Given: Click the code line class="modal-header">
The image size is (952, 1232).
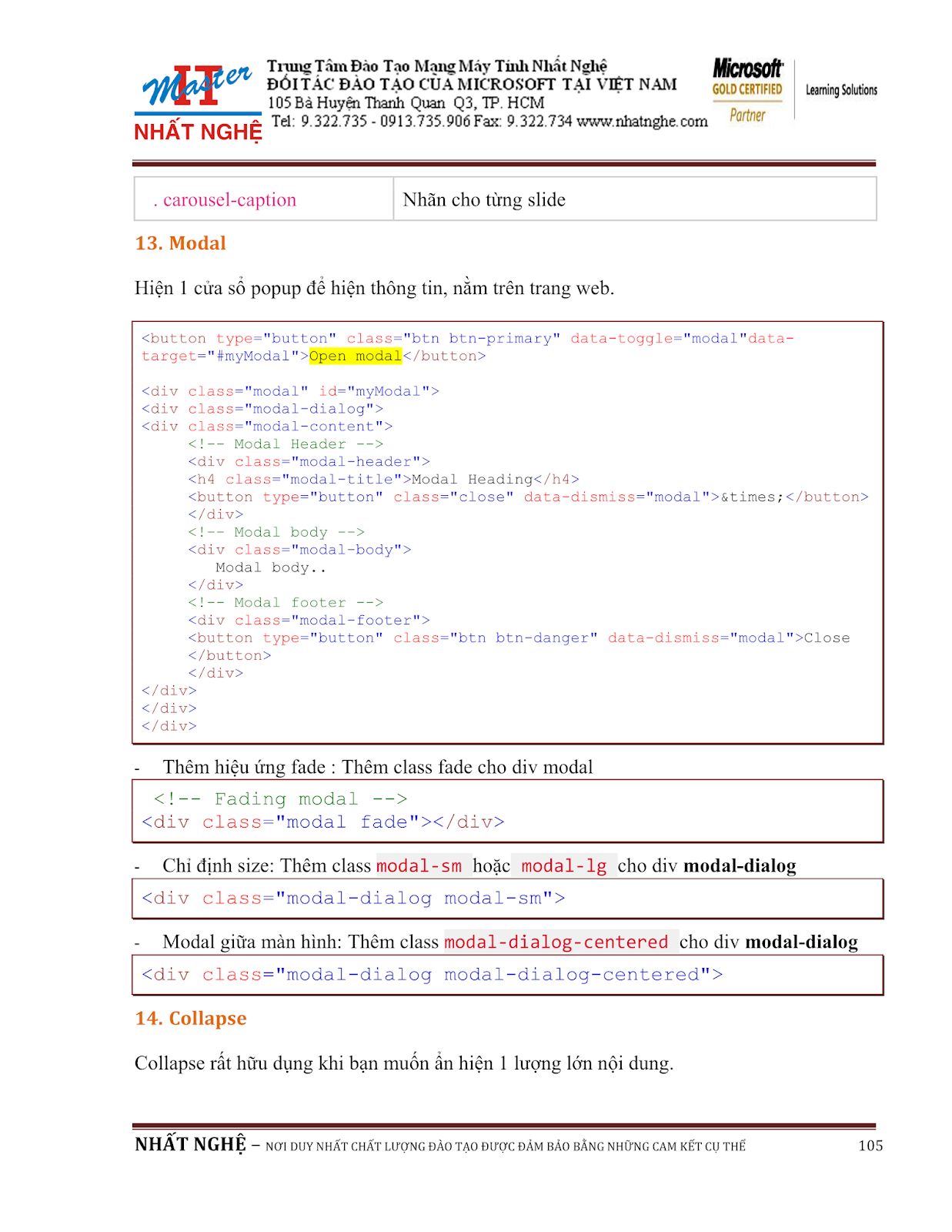Looking at the screenshot, I should pos(309,462).
